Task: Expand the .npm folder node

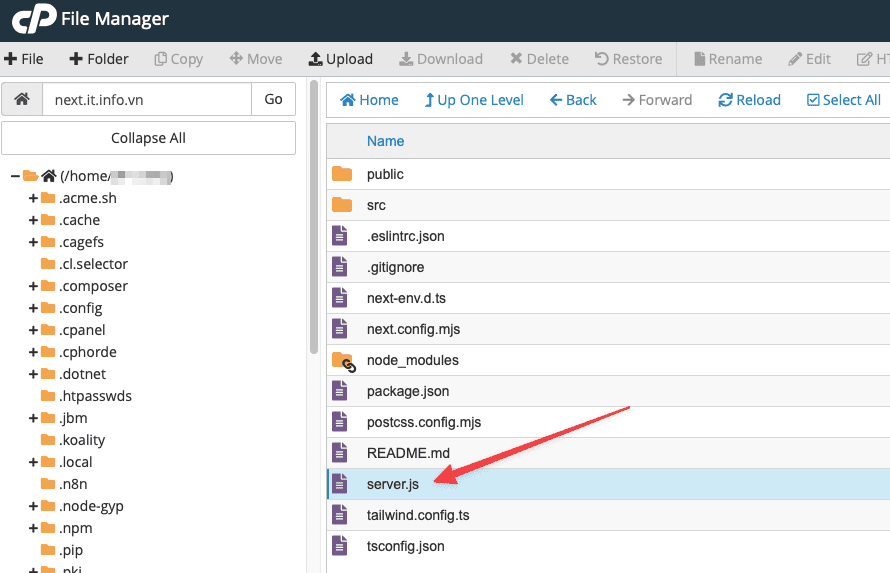Action: pyautogui.click(x=33, y=528)
